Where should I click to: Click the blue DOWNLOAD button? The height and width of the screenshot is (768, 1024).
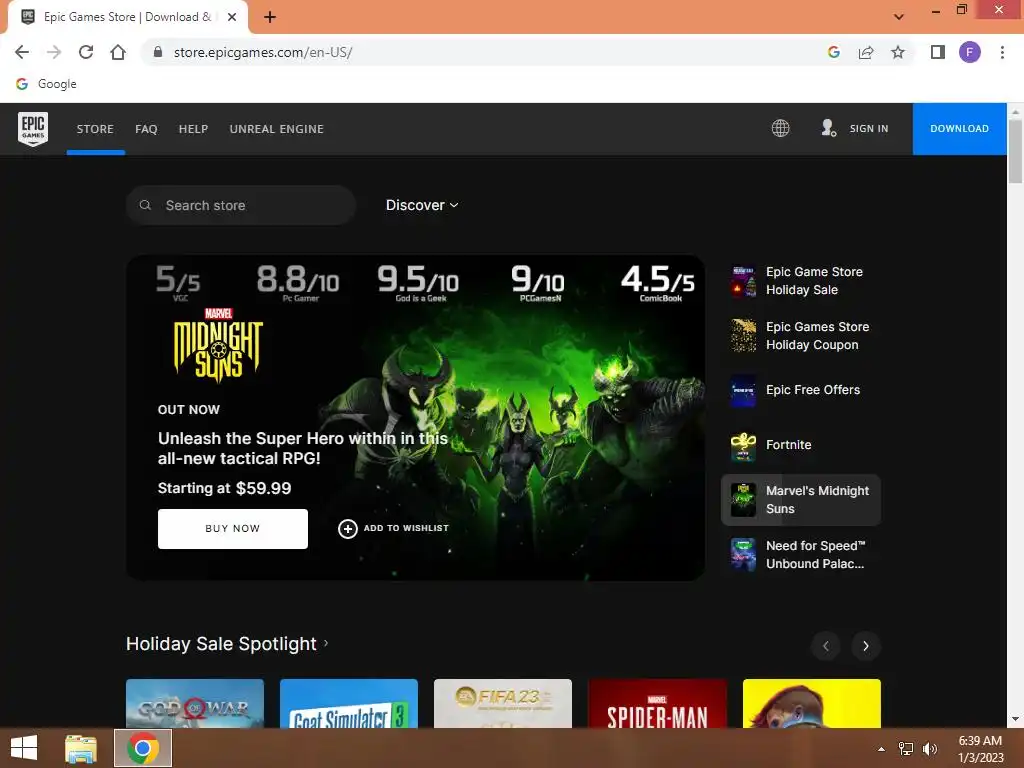pos(959,129)
